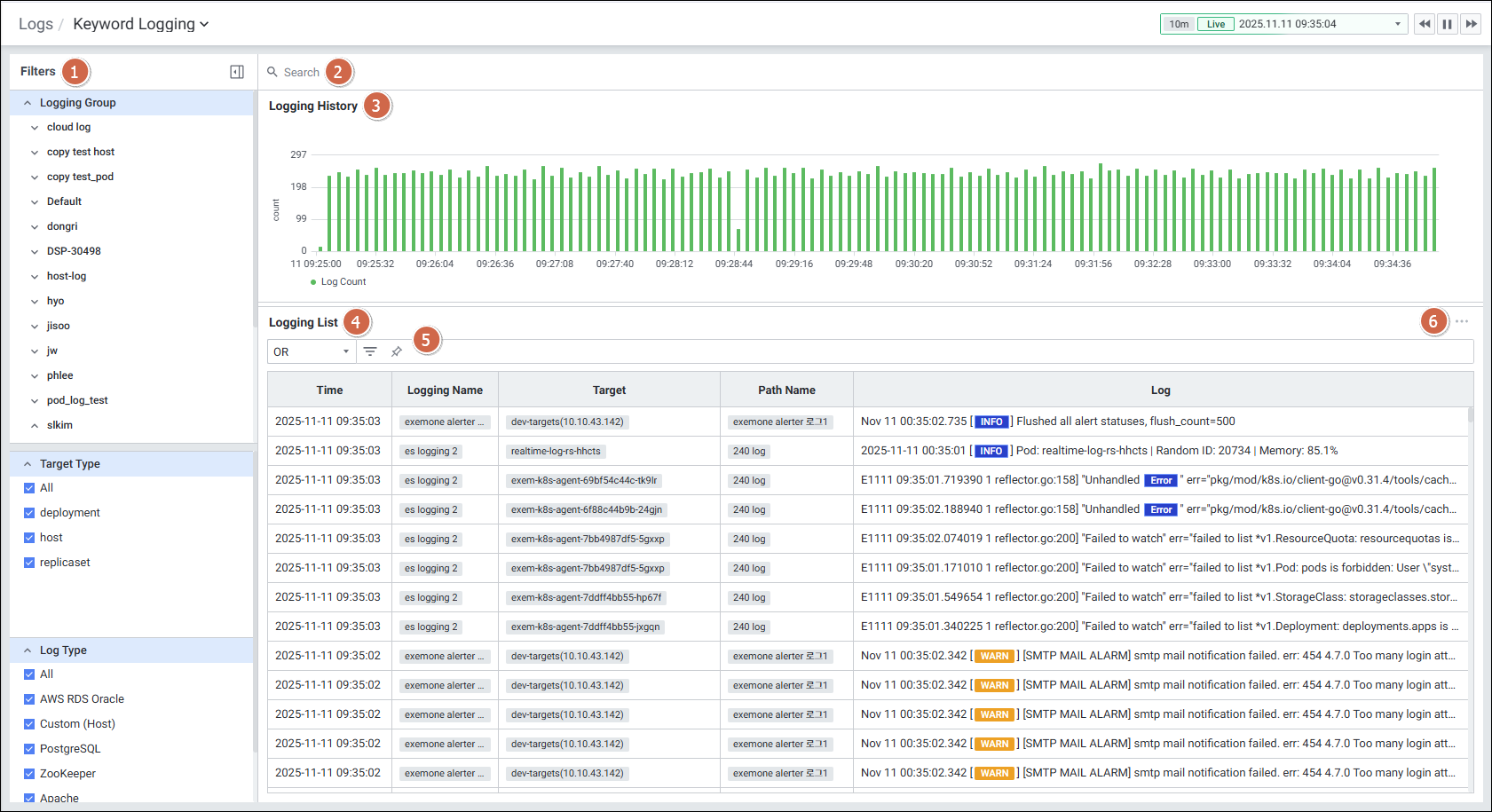Image resolution: width=1492 pixels, height=812 pixels.
Task: Click the rewind time button
Action: 1425,24
